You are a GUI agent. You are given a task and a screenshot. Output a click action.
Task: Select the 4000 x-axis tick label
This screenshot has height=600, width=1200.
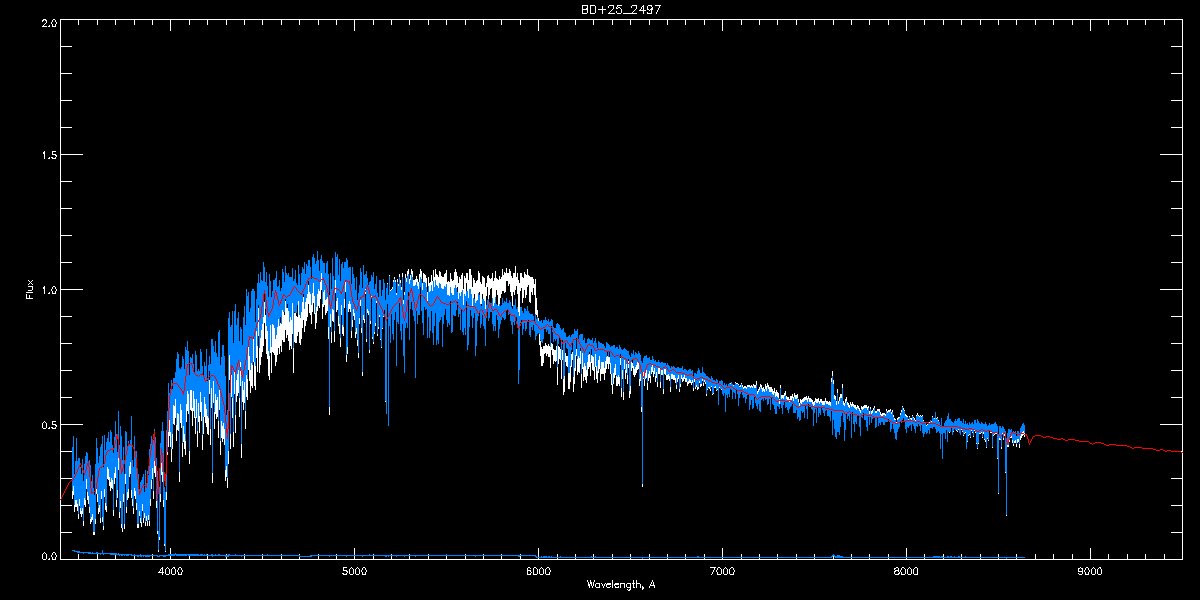(x=171, y=572)
